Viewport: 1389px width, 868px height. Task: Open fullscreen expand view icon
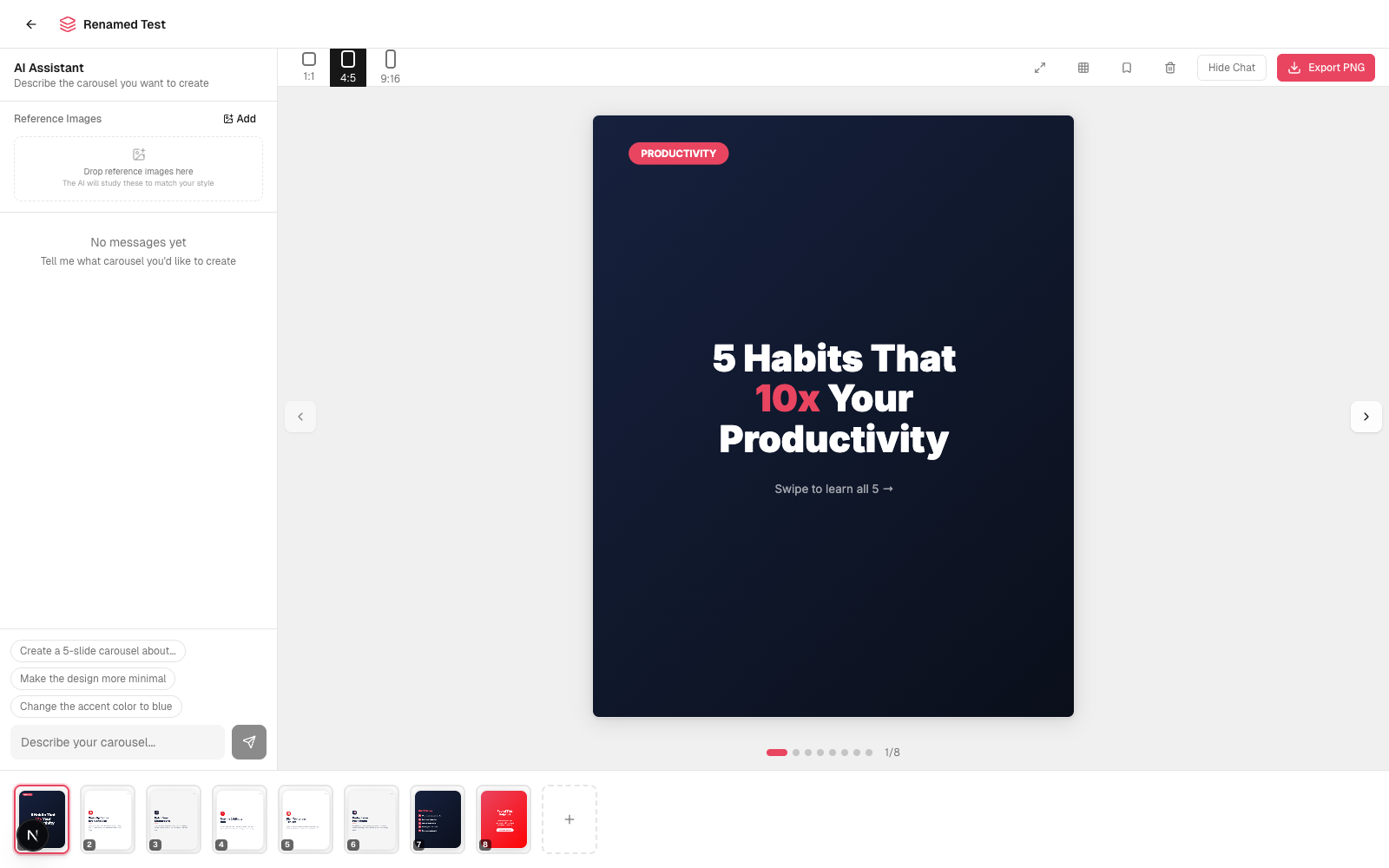coord(1040,68)
